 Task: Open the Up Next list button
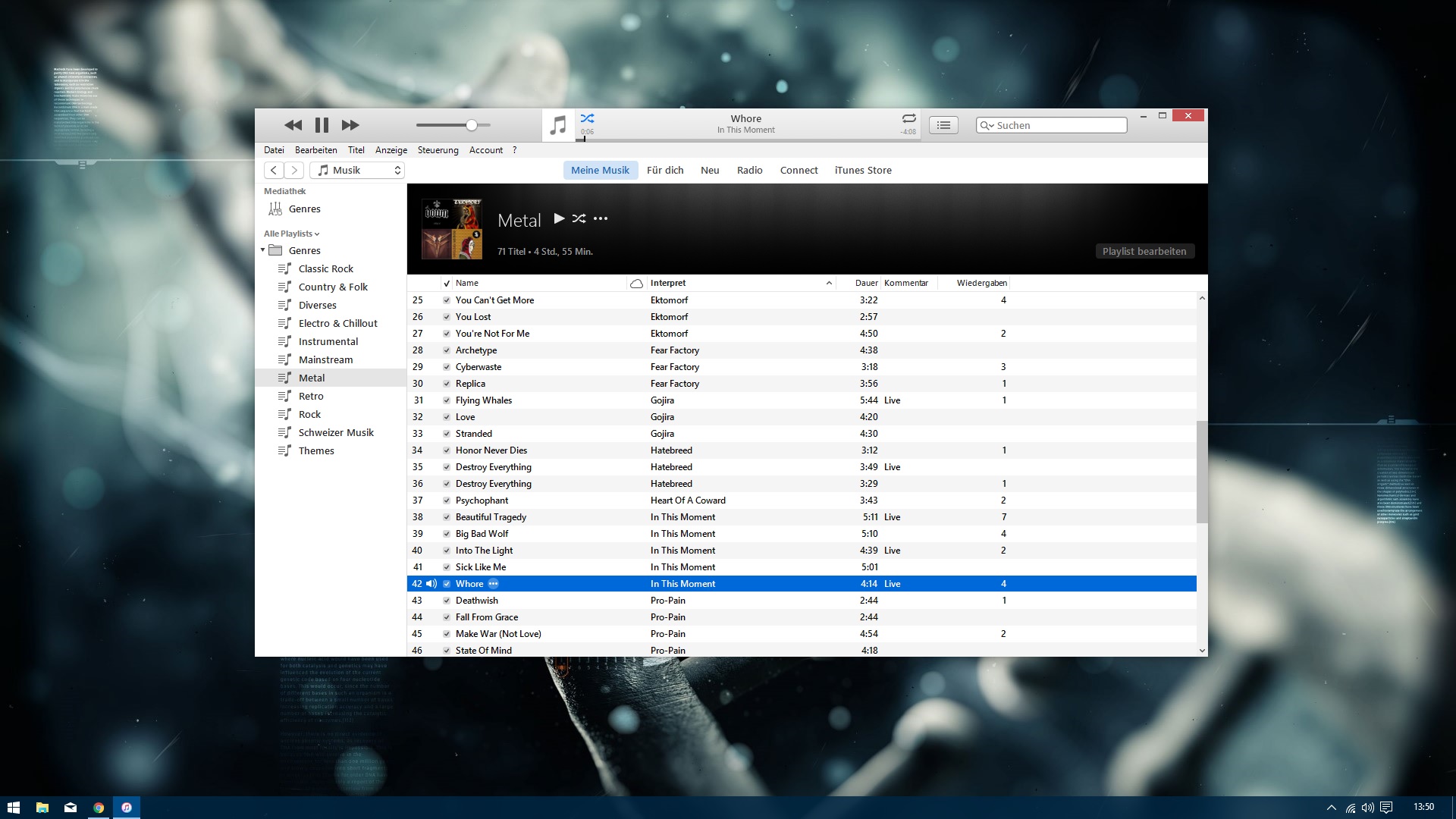[943, 125]
